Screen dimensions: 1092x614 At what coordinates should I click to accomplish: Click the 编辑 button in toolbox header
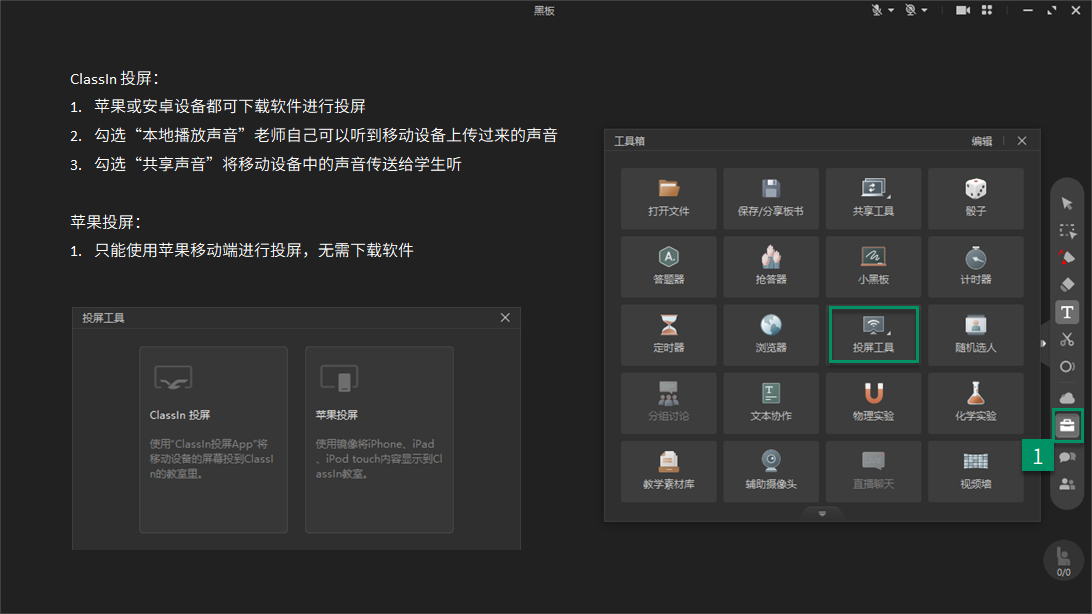tap(982, 141)
